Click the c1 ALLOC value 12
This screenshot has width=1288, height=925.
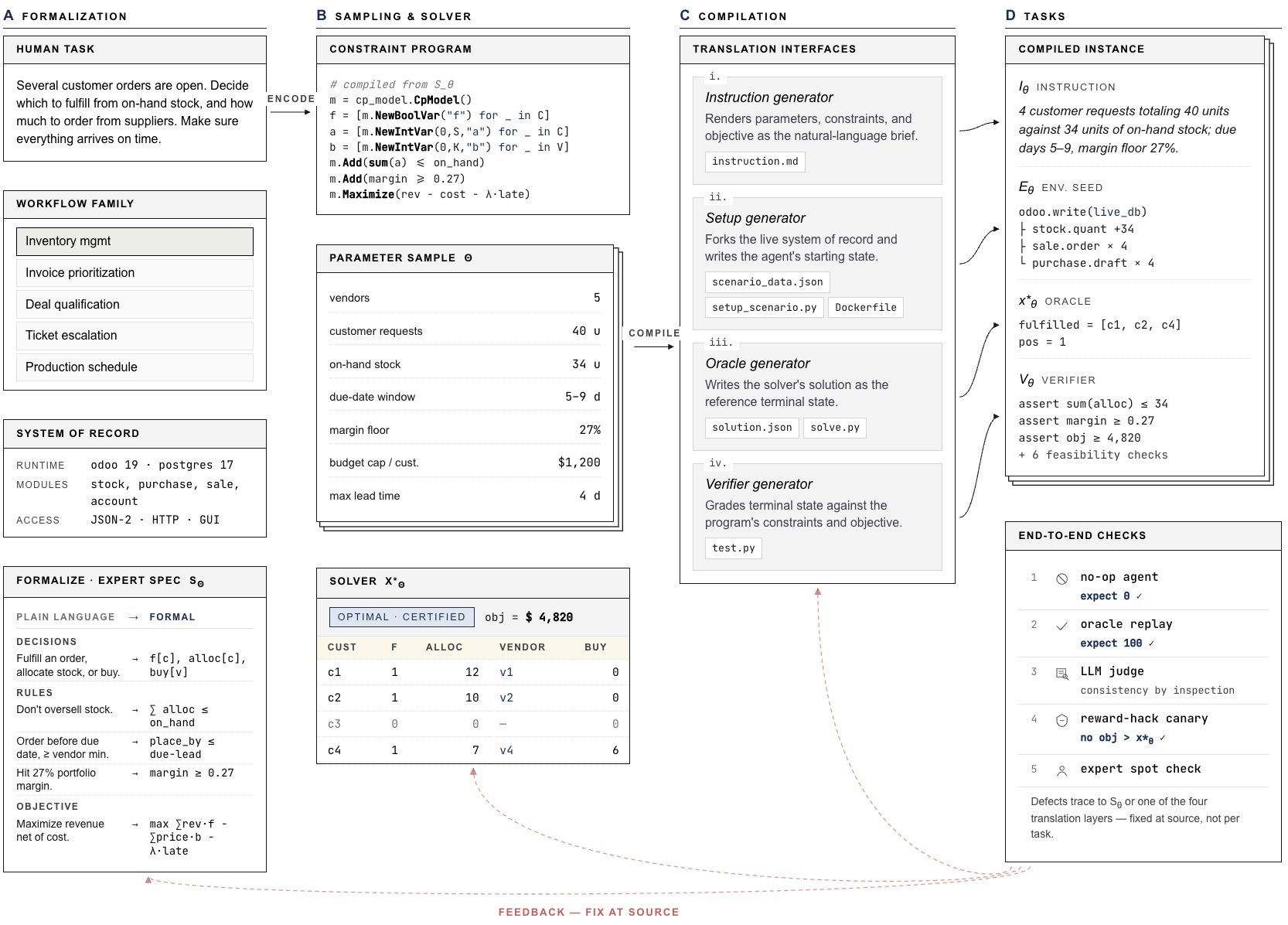point(472,673)
